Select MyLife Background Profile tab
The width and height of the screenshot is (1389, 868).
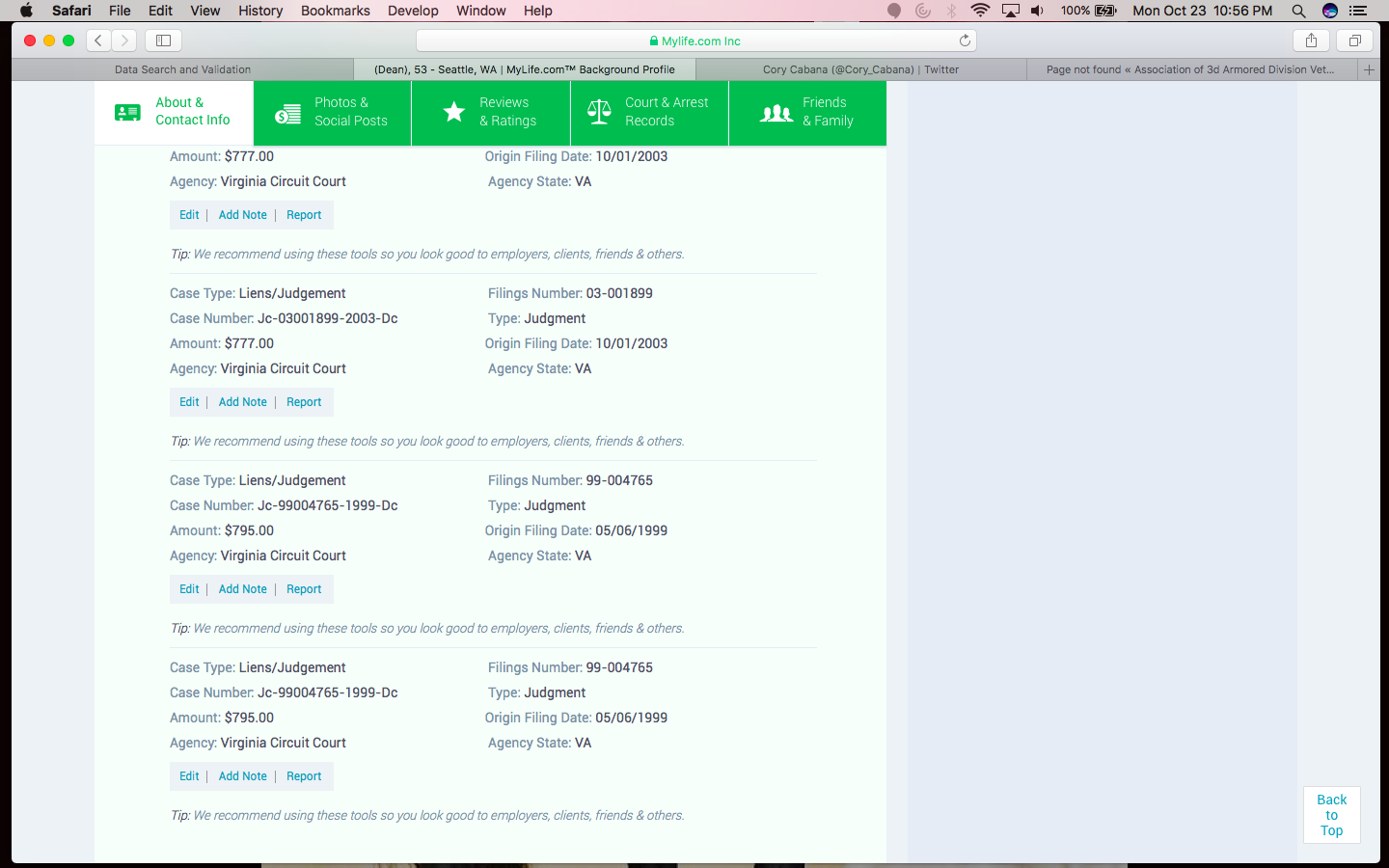click(525, 69)
